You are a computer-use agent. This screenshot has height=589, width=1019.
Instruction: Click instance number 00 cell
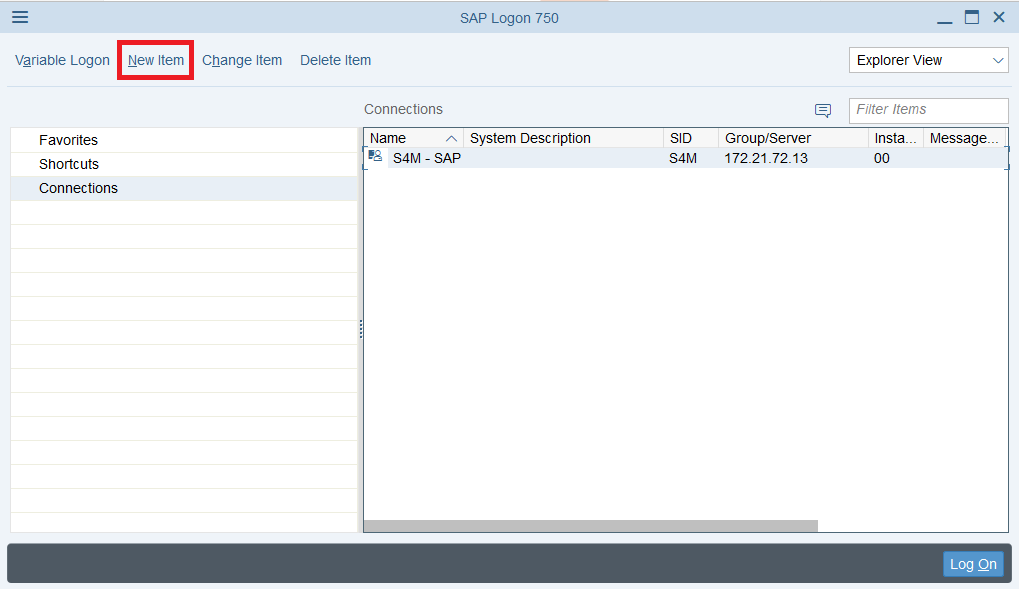[x=882, y=159]
